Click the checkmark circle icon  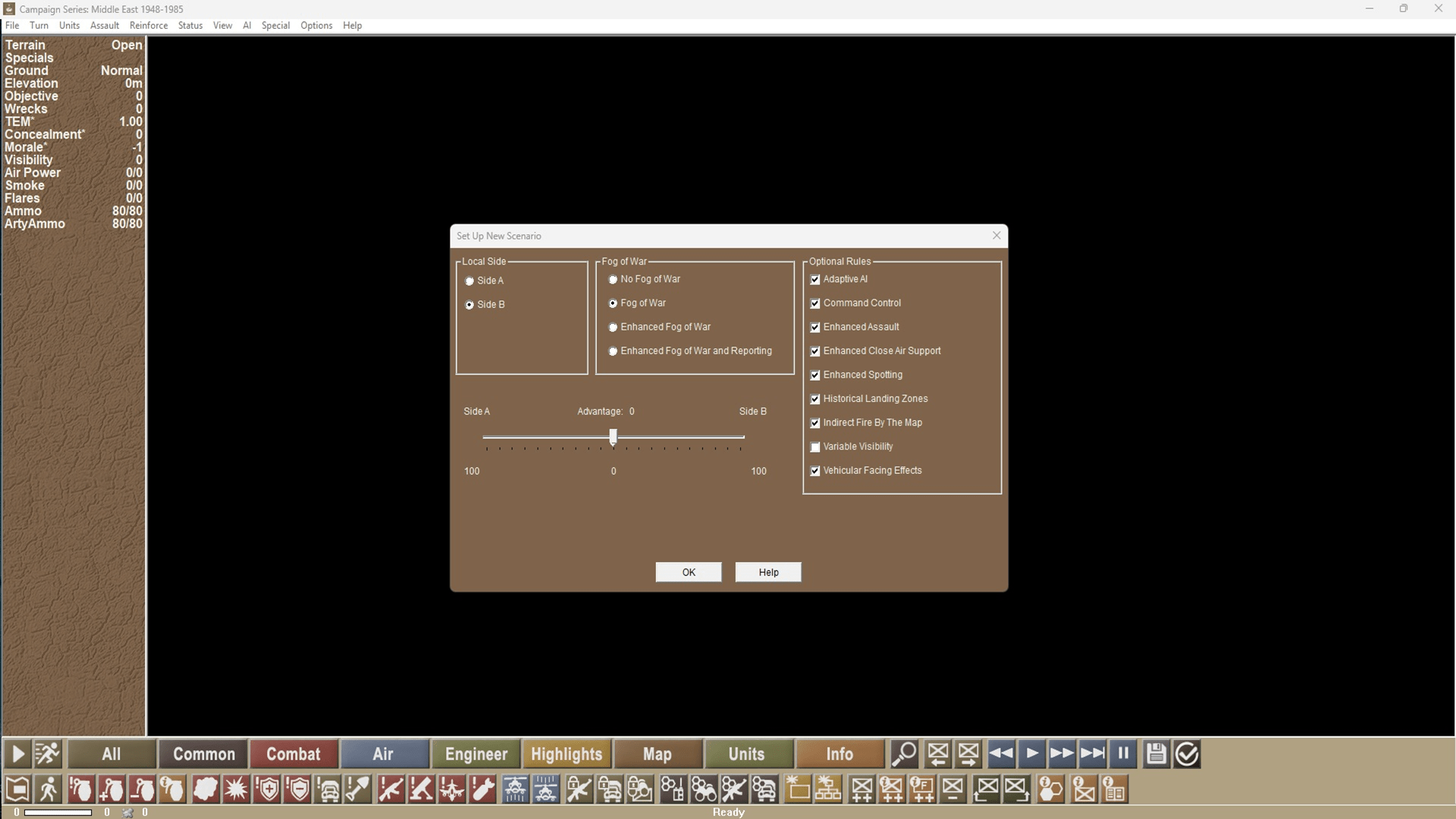pyautogui.click(x=1187, y=755)
